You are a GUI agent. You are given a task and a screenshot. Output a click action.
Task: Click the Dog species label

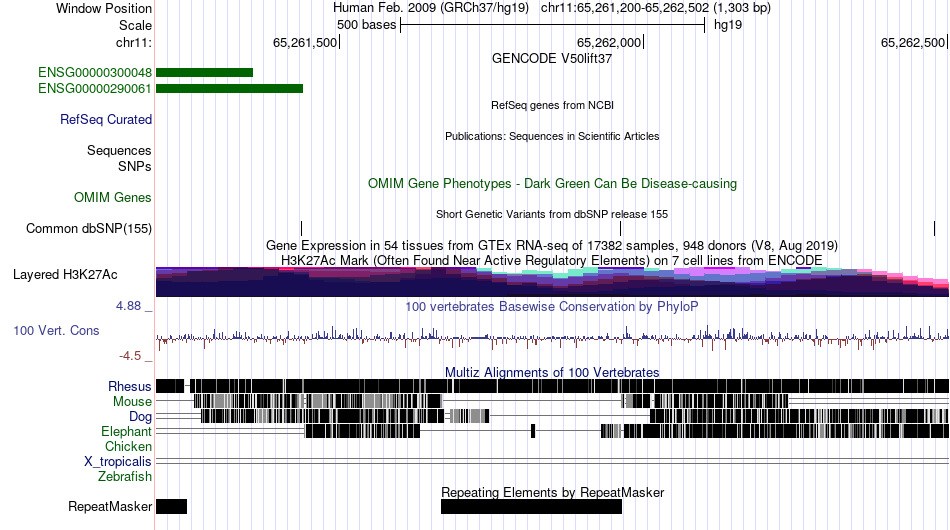click(140, 417)
